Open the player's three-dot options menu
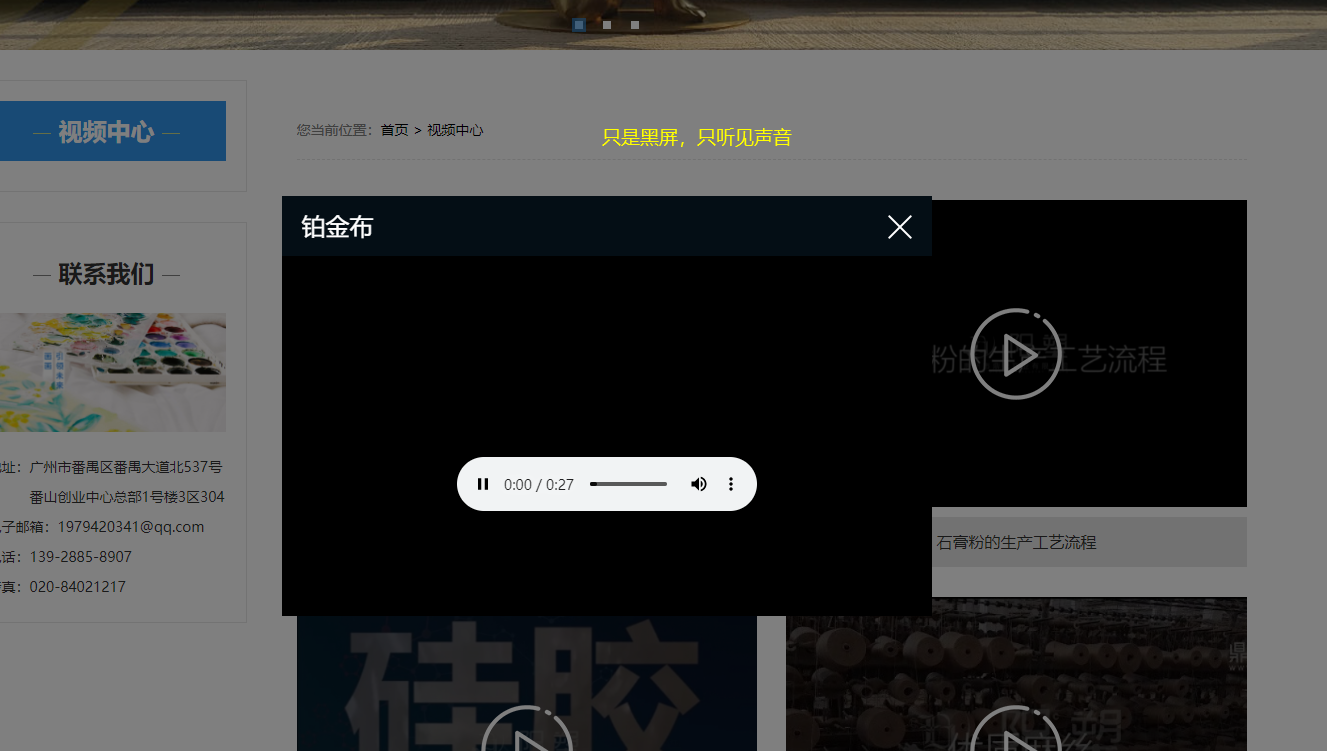Viewport: 1327px width, 751px height. coord(731,484)
